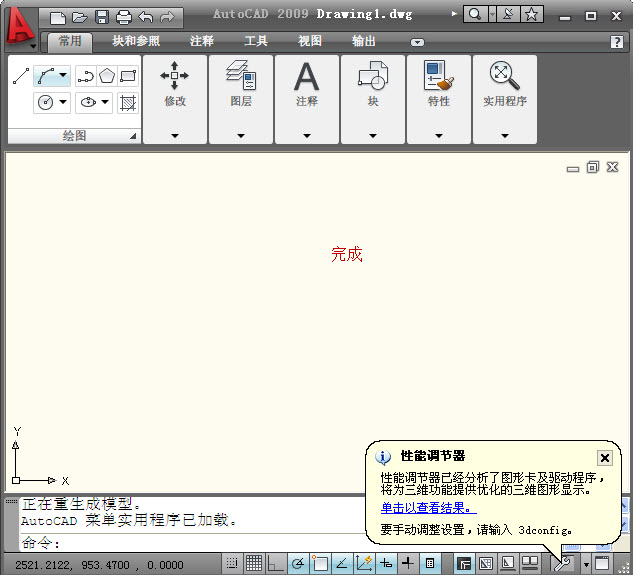The image size is (633, 575).
Task: Click the Annotation panel 'A' text icon
Action: click(x=306, y=76)
